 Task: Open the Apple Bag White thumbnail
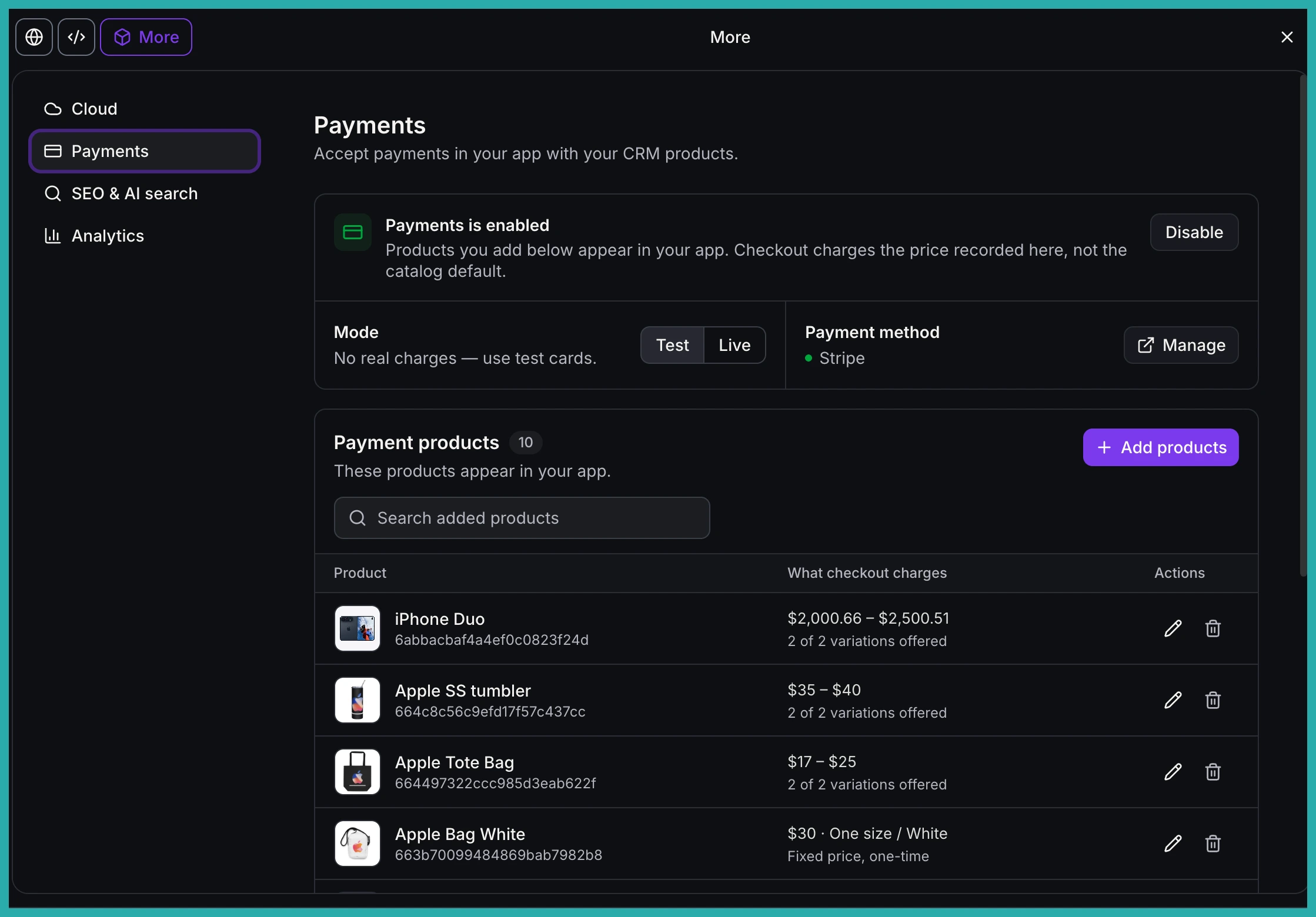(358, 844)
